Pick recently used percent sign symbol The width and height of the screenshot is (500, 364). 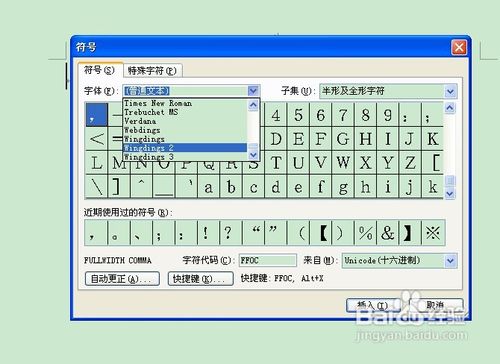365,233
